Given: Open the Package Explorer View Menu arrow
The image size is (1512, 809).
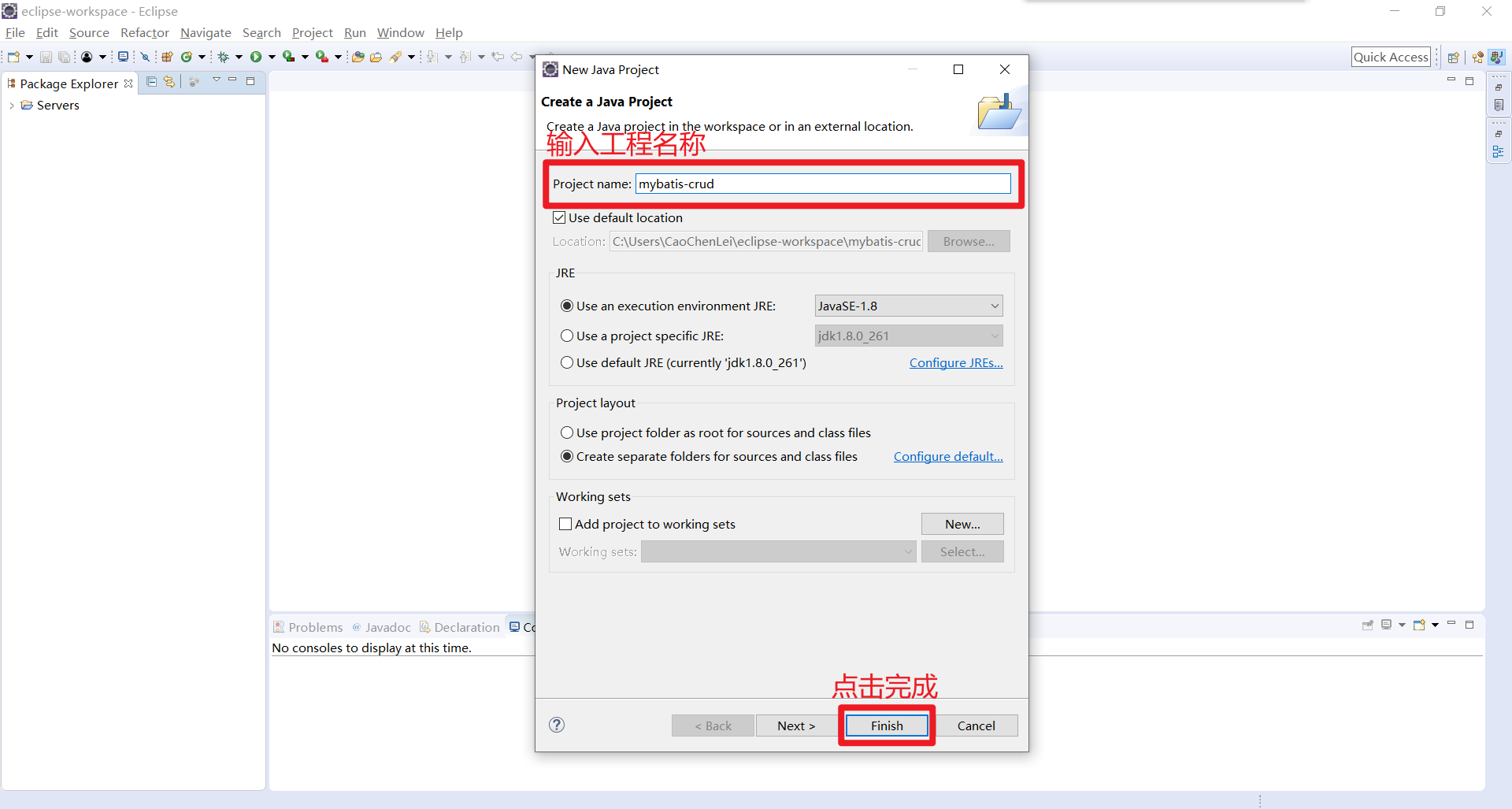Looking at the screenshot, I should (x=216, y=80).
